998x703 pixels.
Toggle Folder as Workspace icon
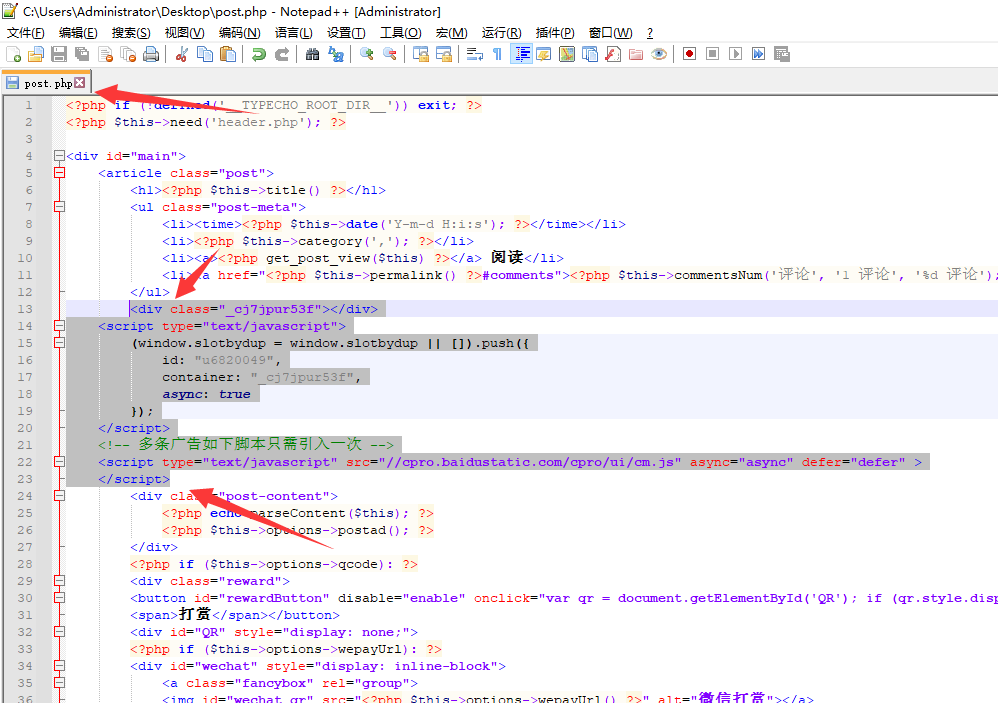pyautogui.click(x=636, y=54)
